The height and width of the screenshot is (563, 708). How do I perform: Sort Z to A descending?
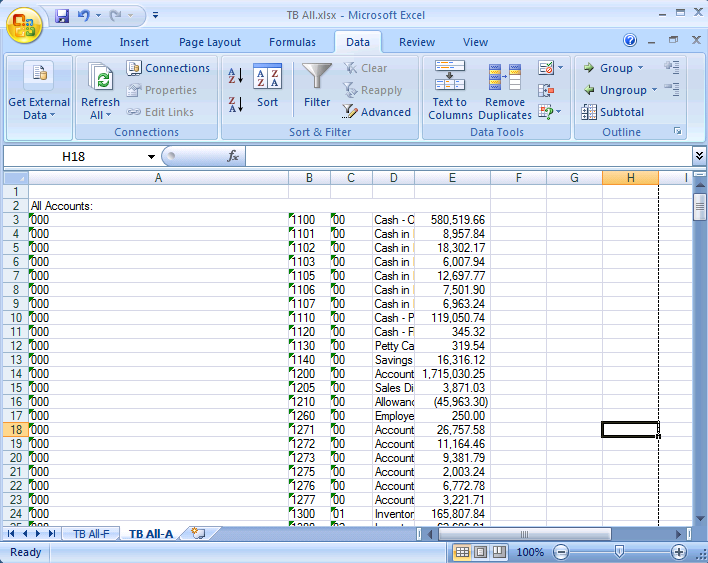236,104
